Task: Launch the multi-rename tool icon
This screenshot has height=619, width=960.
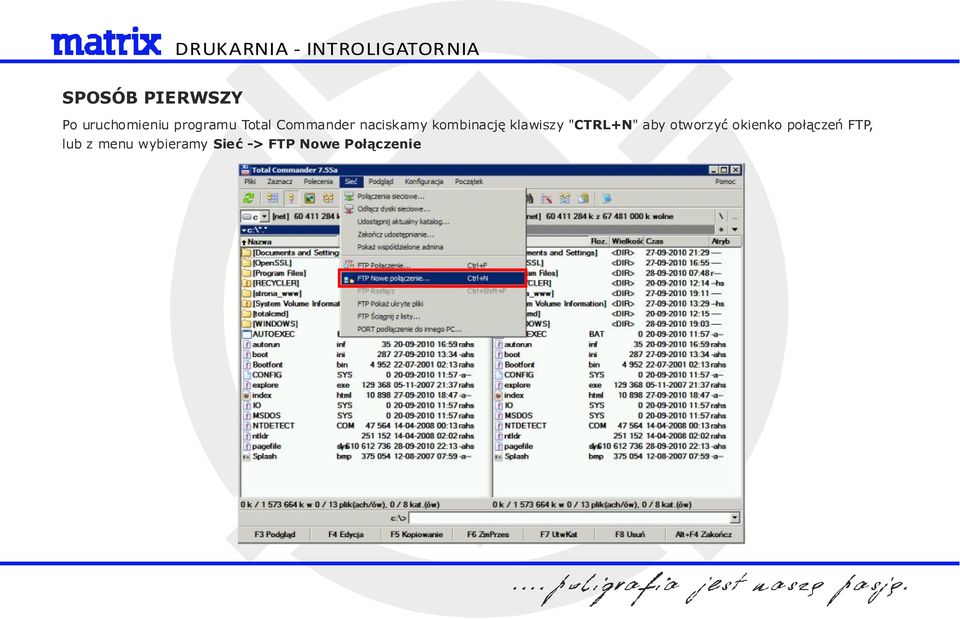Action: tap(546, 198)
